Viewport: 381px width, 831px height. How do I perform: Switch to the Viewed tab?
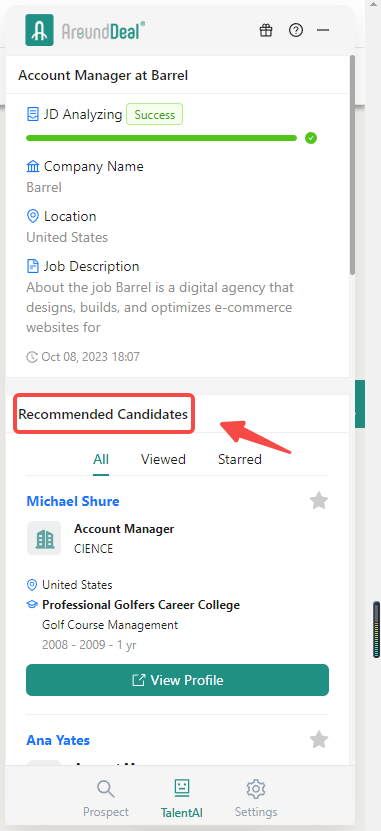(163, 459)
